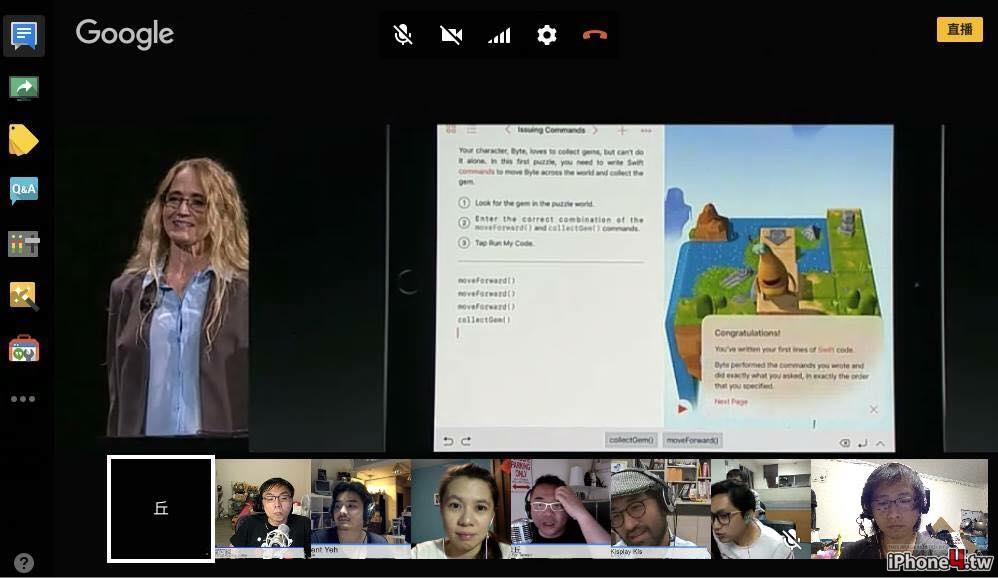Viewport: 998px width, 578px height.
Task: Select the rightmost participant with headphones
Action: tap(899, 509)
